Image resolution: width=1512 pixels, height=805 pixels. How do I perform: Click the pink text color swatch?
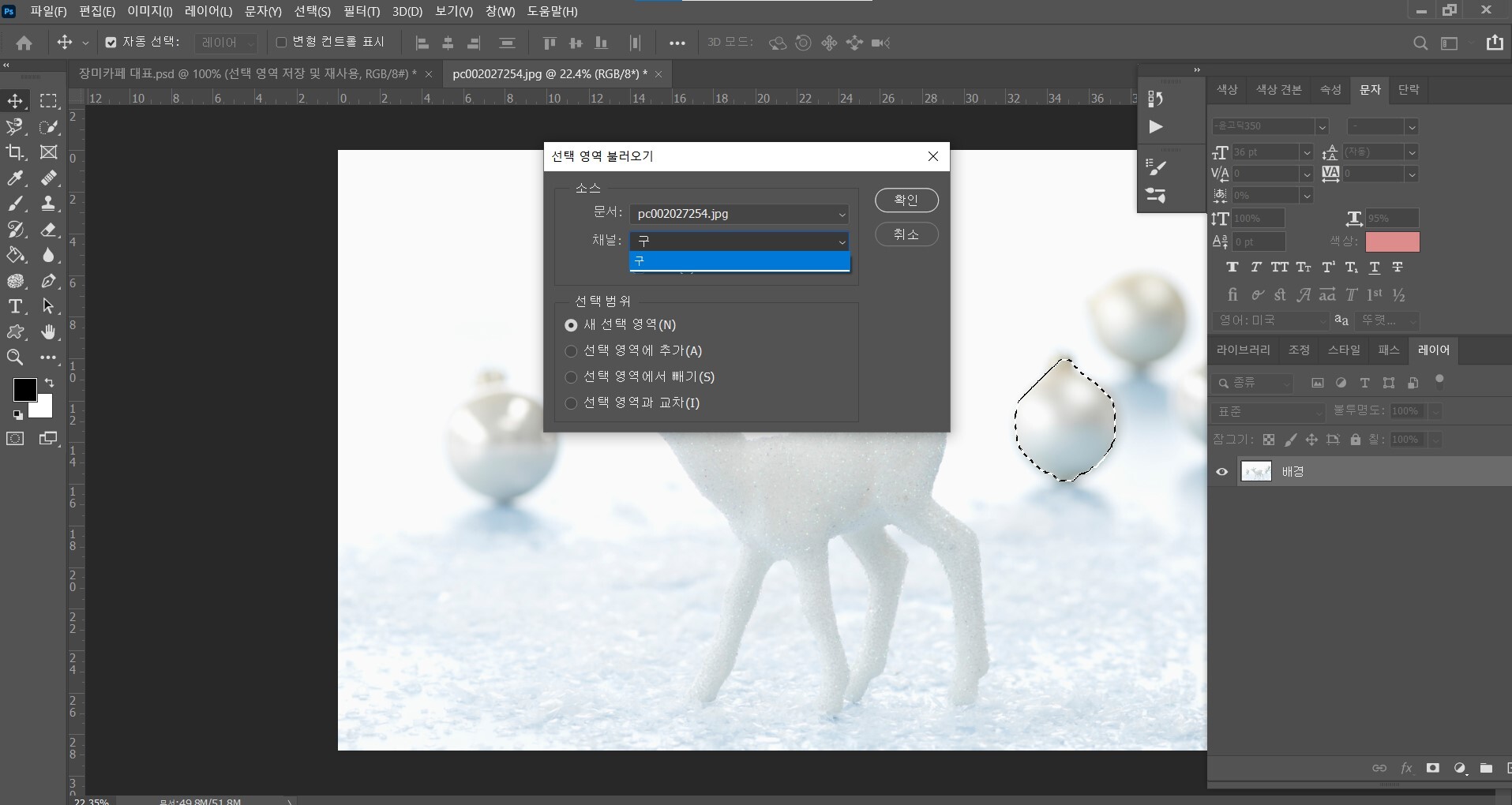[1392, 241]
